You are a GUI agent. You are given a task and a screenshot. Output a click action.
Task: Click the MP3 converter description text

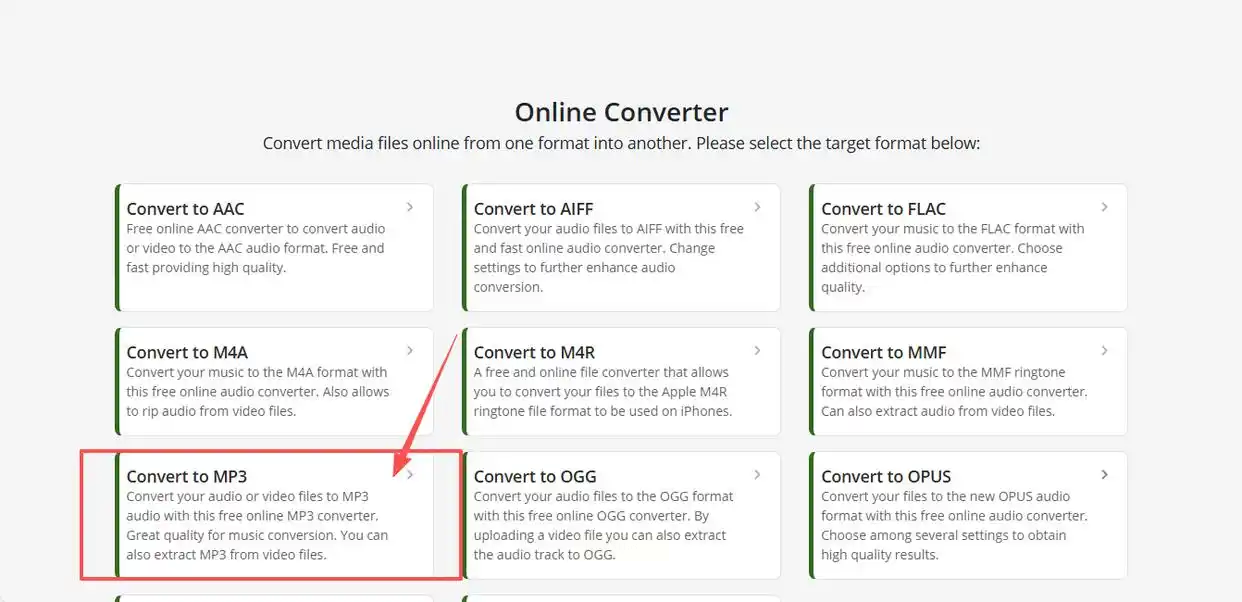tap(257, 526)
